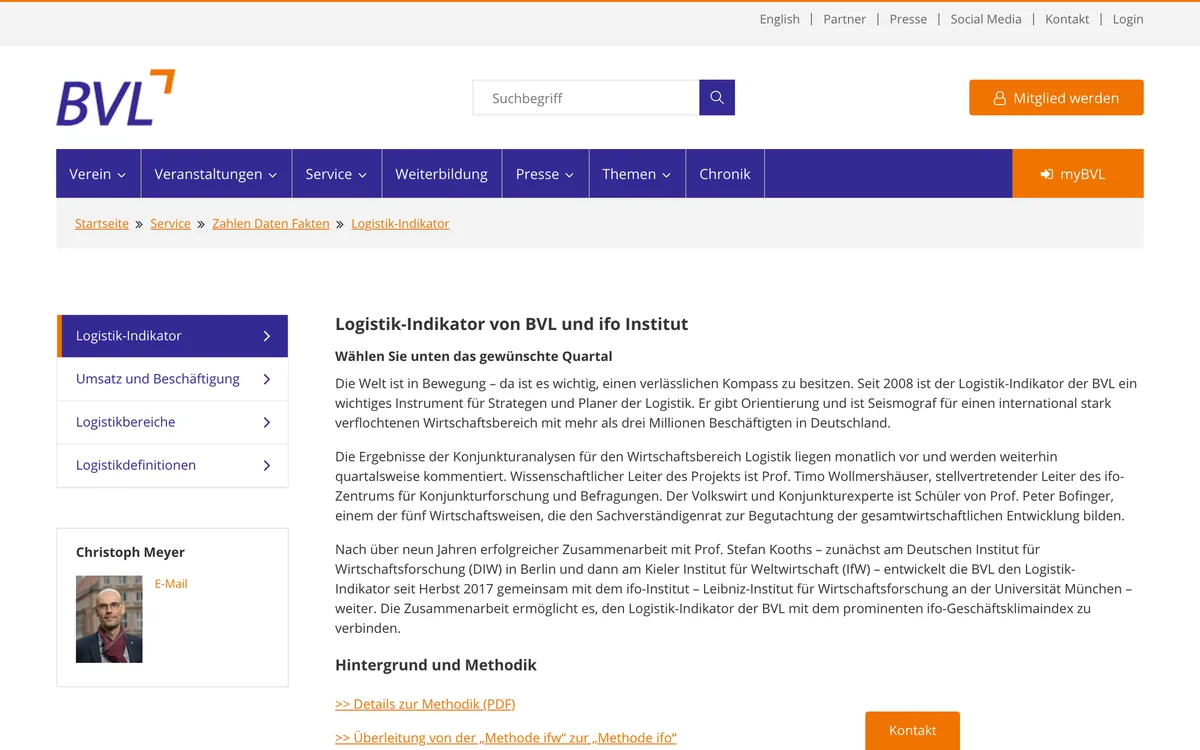Click Christoph Meyer's E-Mail link
1200x750 pixels.
(171, 584)
